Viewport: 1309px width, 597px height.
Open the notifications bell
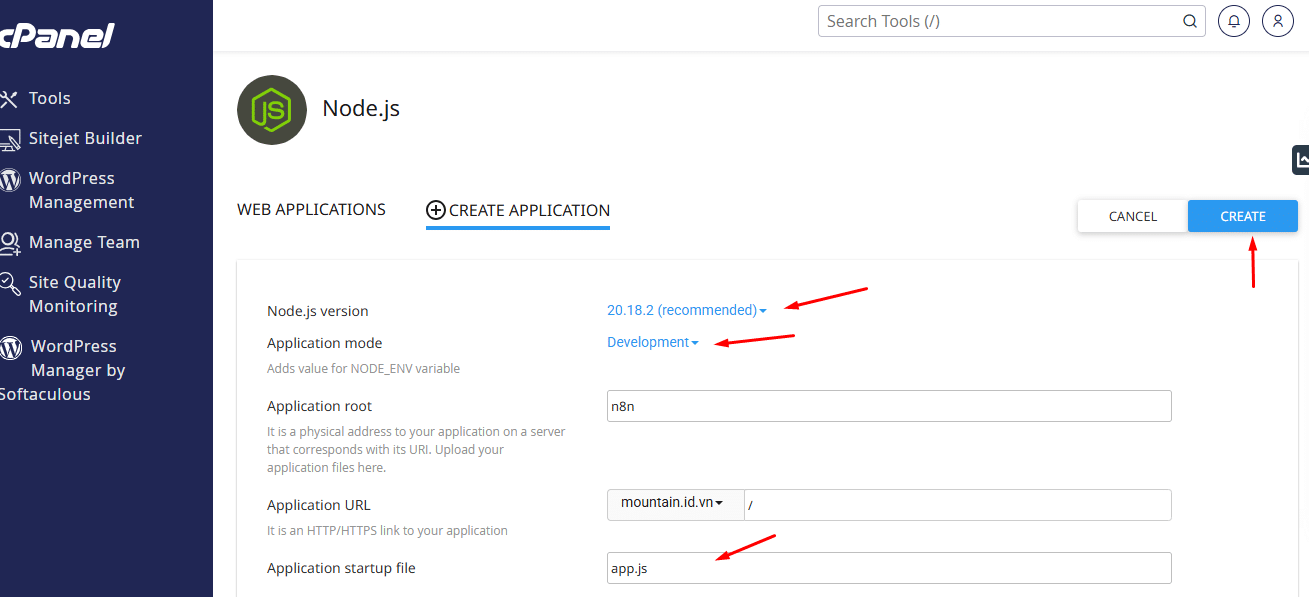(1234, 21)
